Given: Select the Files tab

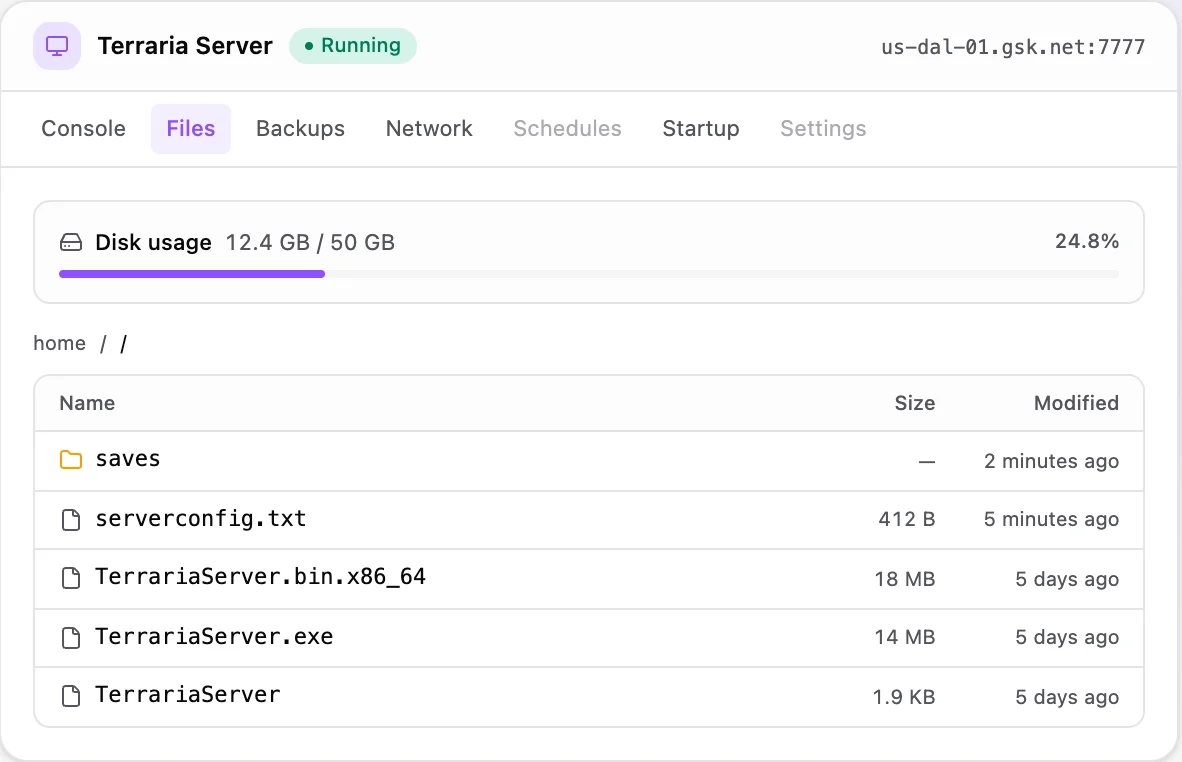Looking at the screenshot, I should pyautogui.click(x=191, y=129).
